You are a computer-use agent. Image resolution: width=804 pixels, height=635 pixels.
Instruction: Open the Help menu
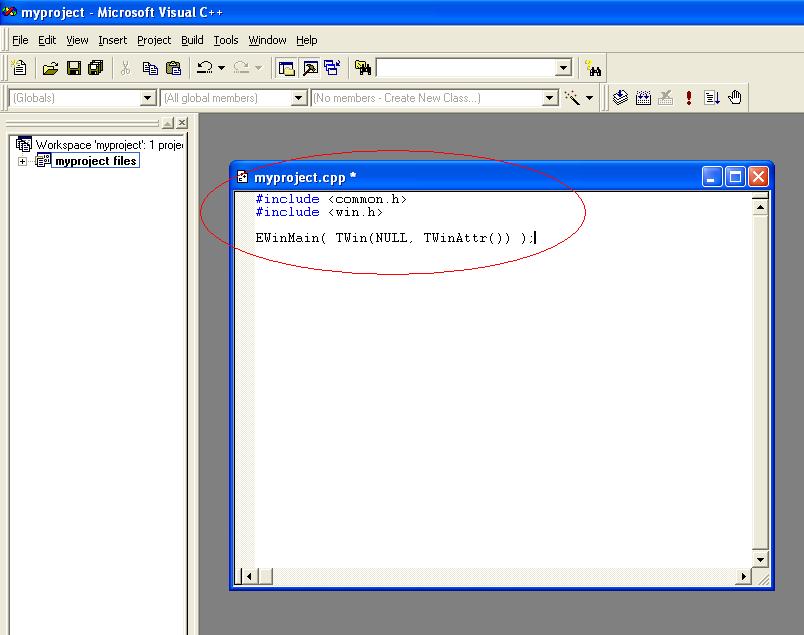coord(307,40)
